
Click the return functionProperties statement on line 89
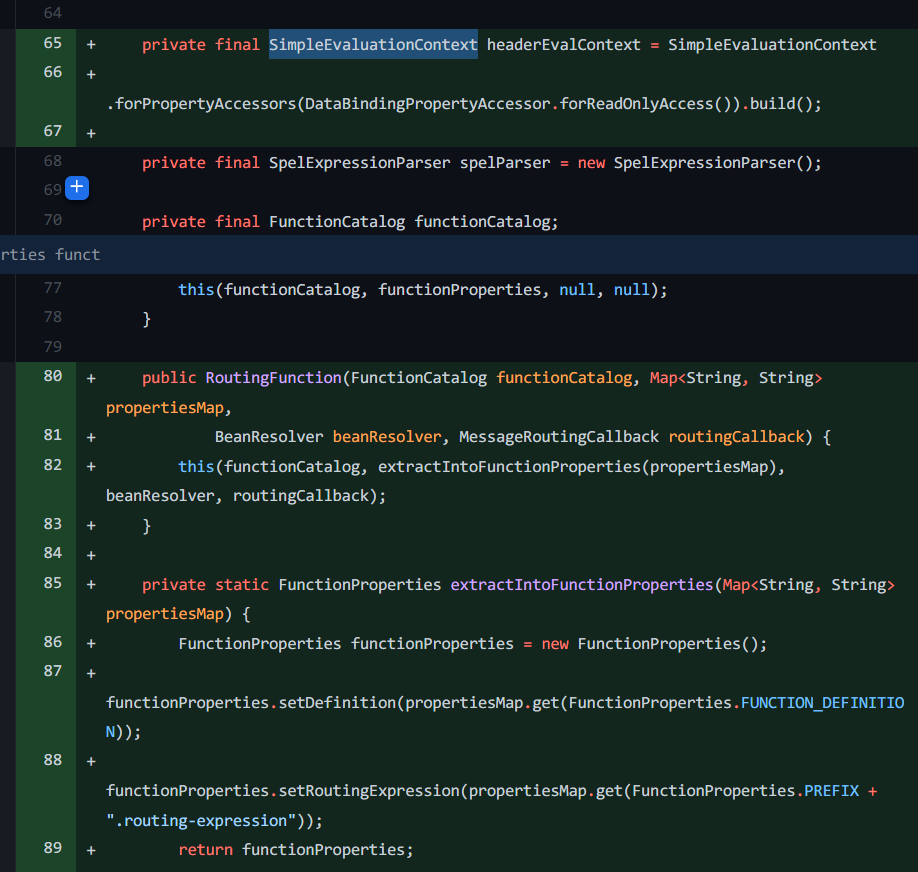[x=296, y=850]
